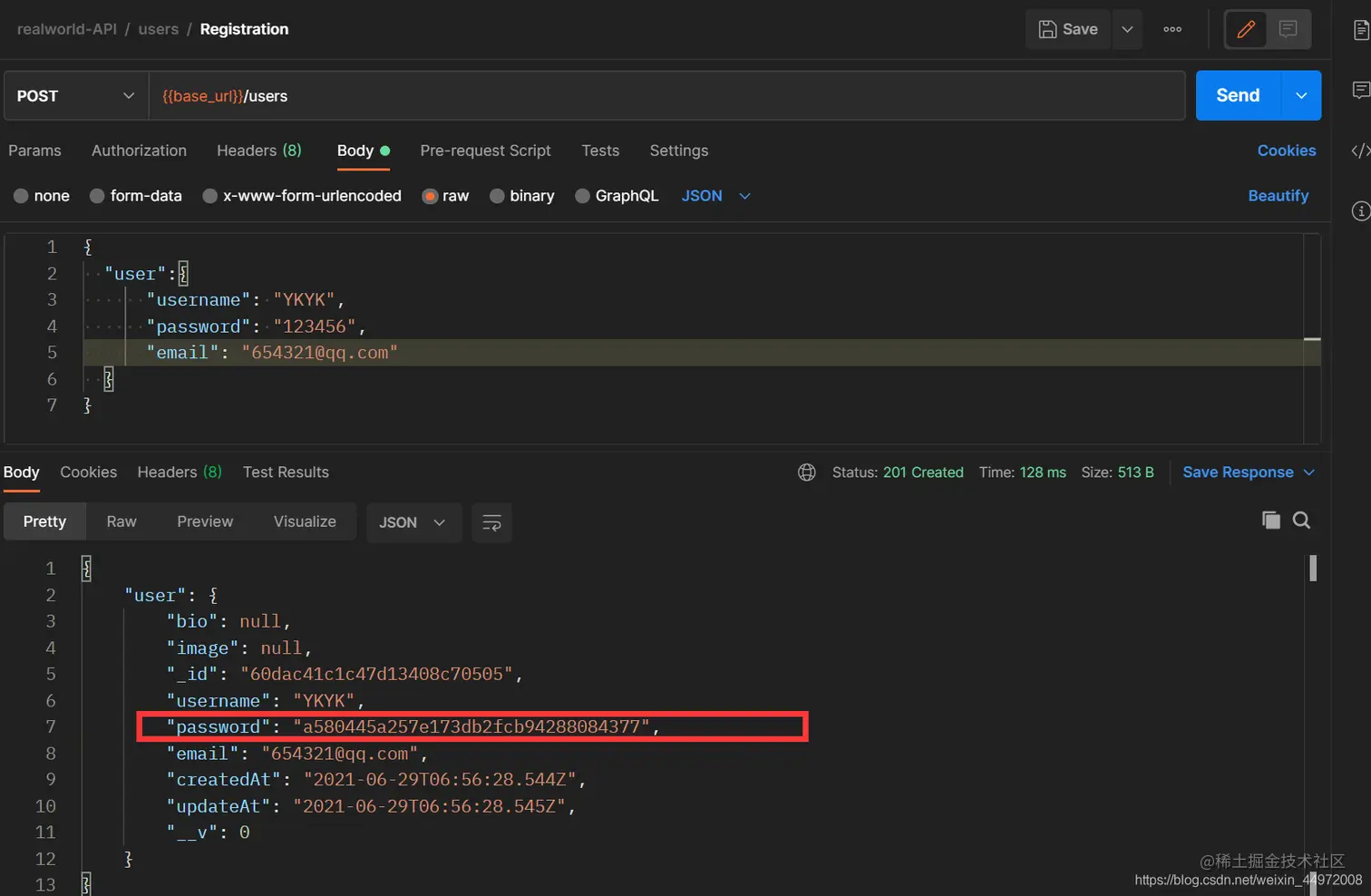Click the request URL input field

point(666,96)
